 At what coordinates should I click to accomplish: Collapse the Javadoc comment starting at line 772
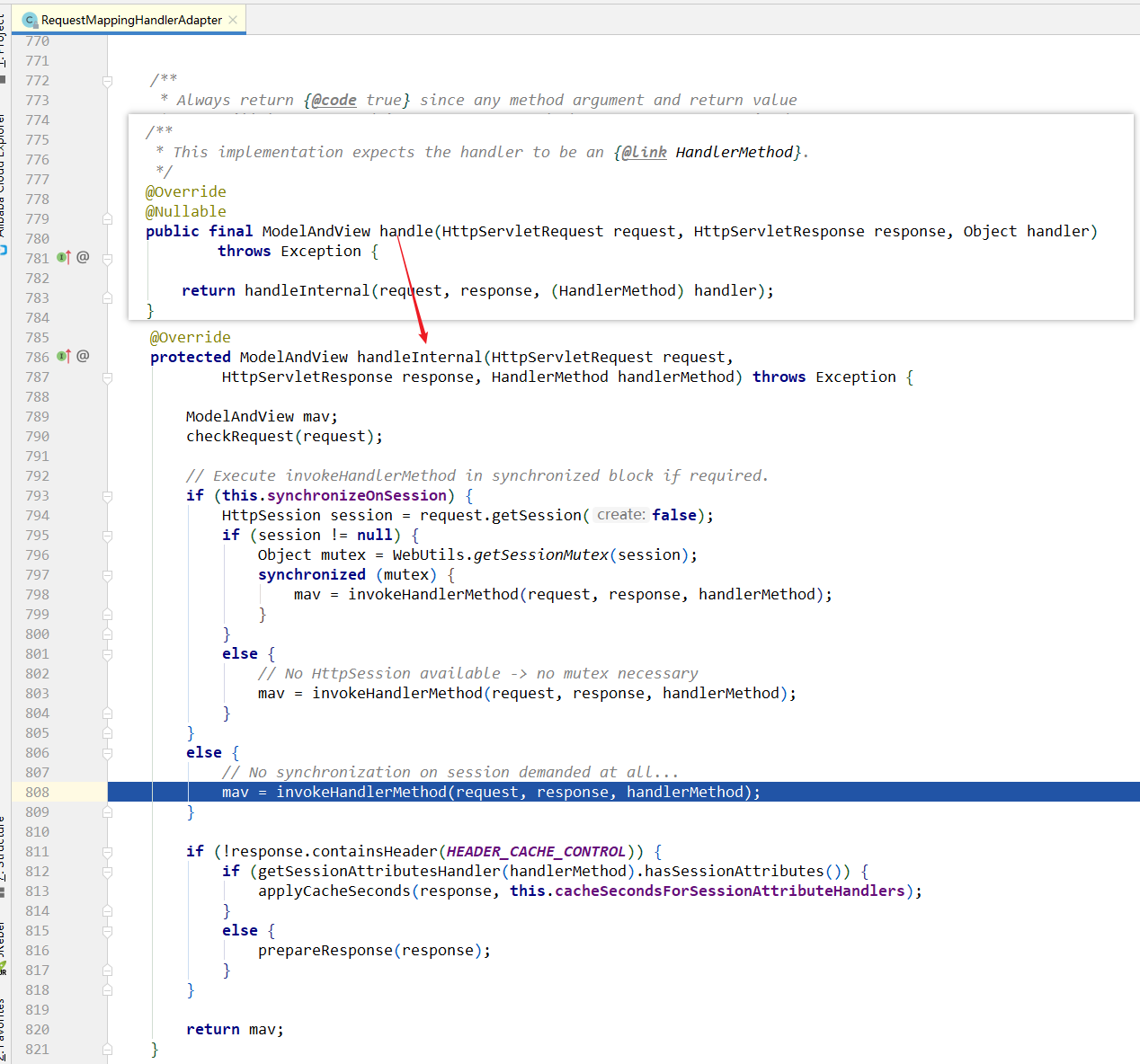coord(107,81)
